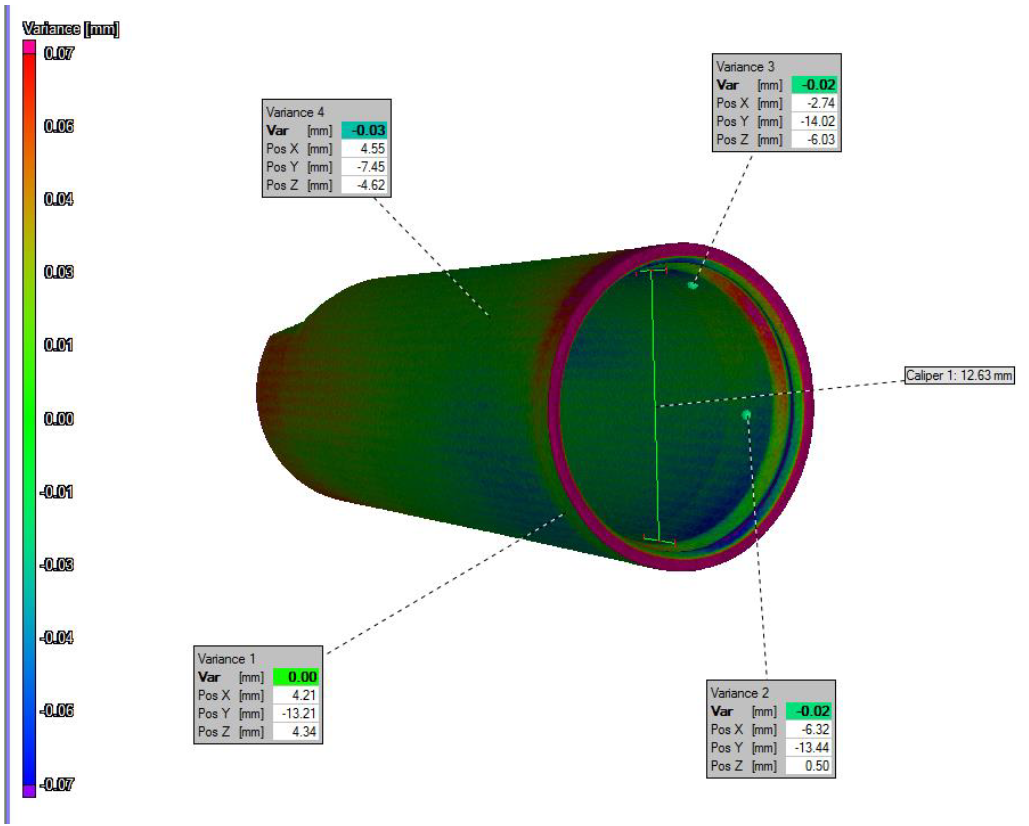Click the -0.07 legend label at bottom
The image size is (1029, 826).
point(56,783)
